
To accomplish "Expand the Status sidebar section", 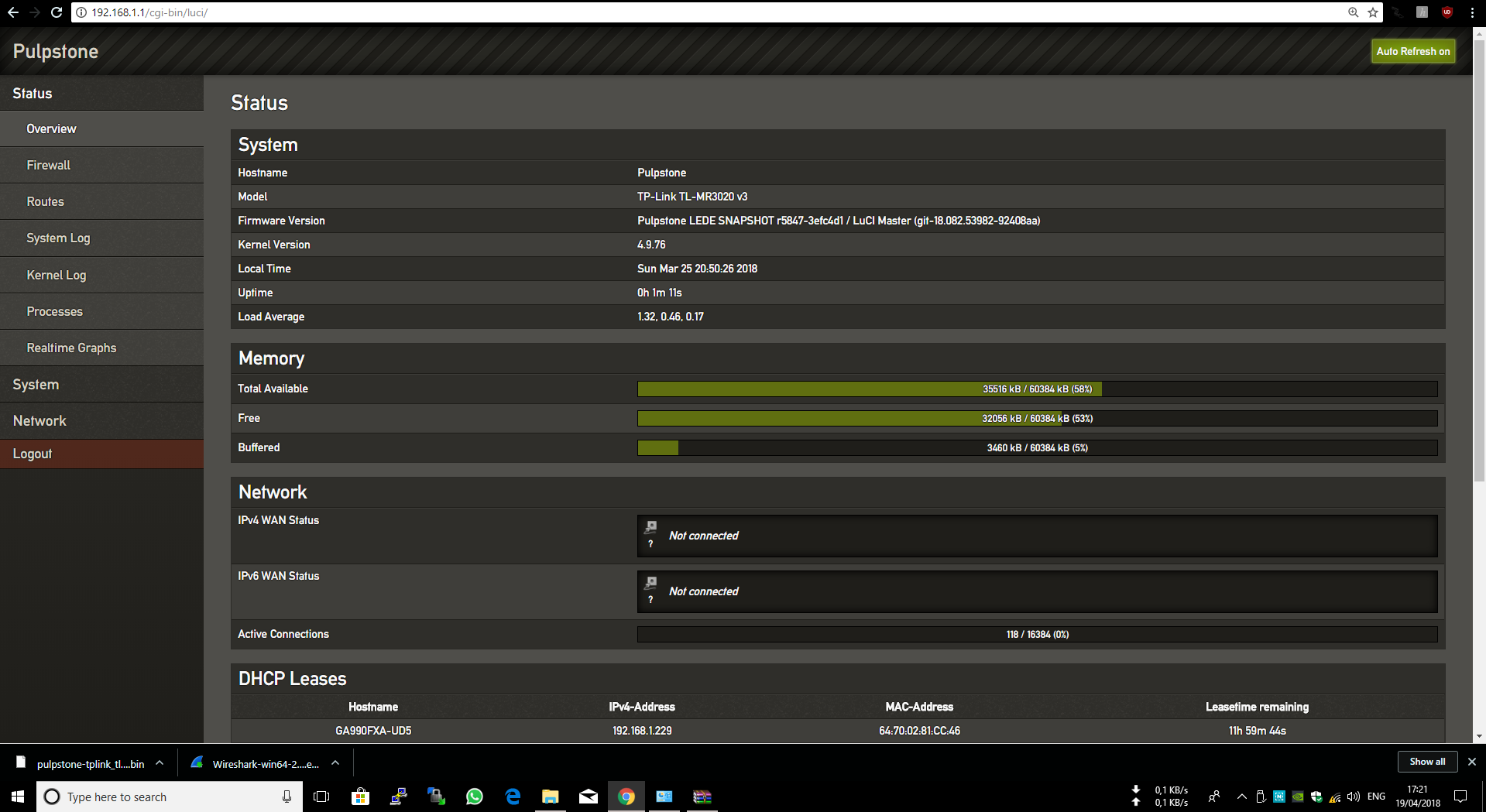I will [x=101, y=93].
